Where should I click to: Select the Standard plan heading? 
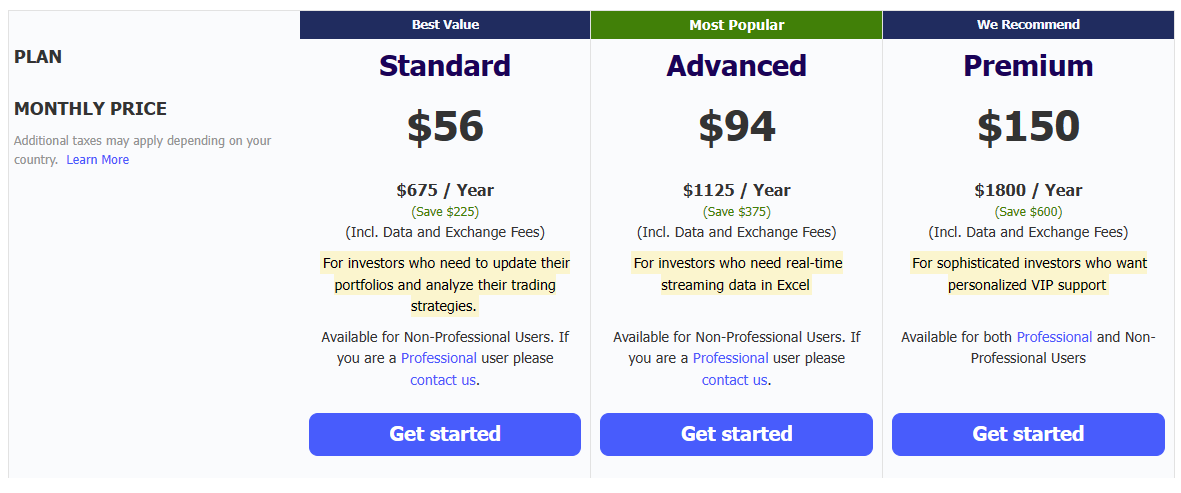click(x=445, y=66)
